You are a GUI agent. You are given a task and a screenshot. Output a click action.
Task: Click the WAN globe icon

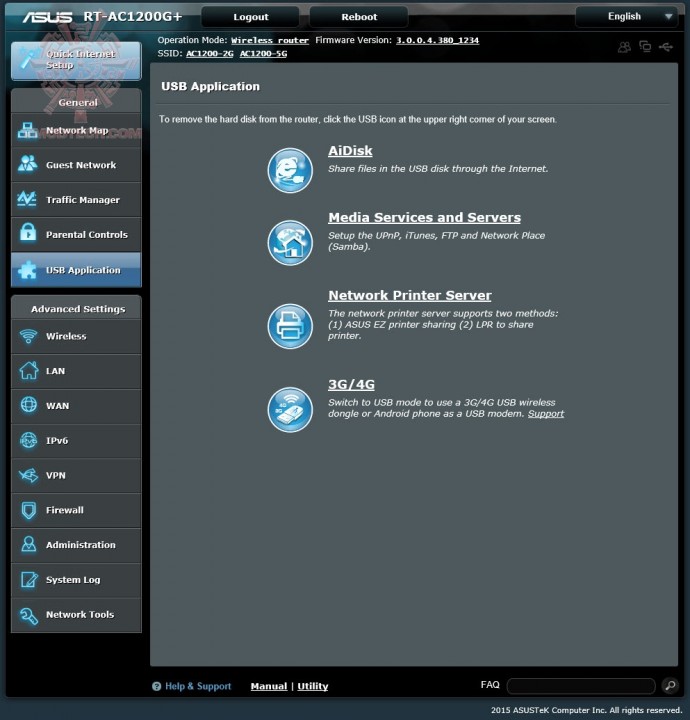click(x=28, y=405)
